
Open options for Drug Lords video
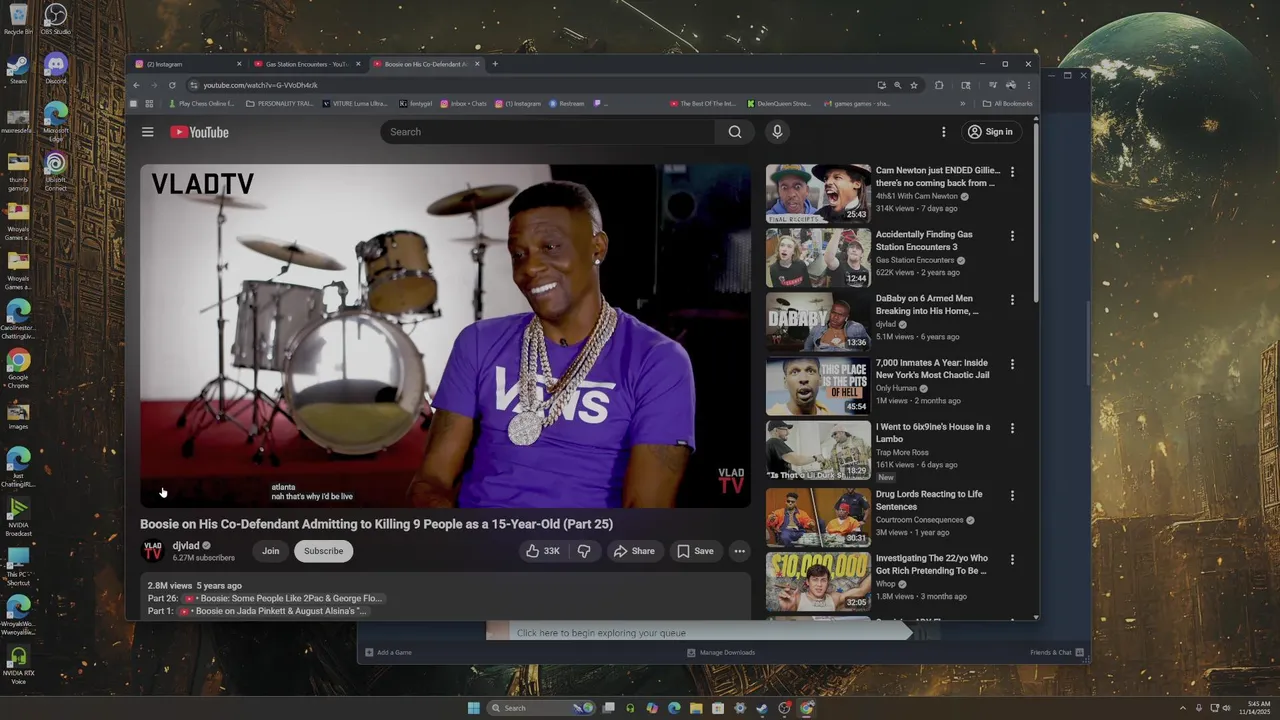[x=1012, y=495]
